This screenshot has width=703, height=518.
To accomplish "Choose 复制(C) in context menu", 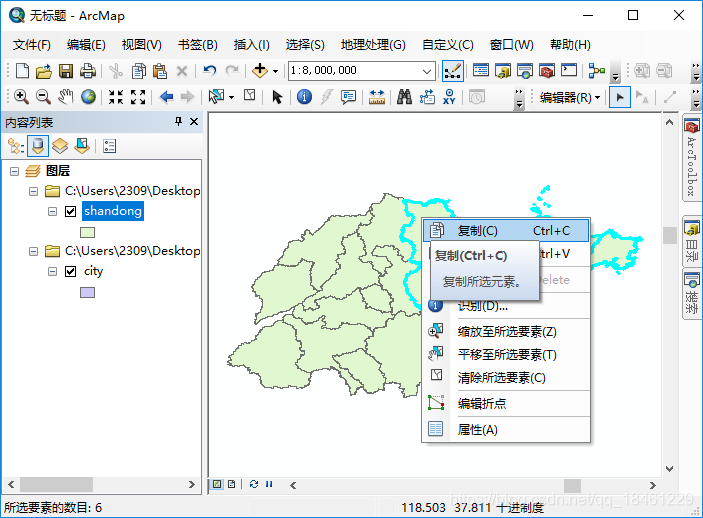I will coord(506,231).
